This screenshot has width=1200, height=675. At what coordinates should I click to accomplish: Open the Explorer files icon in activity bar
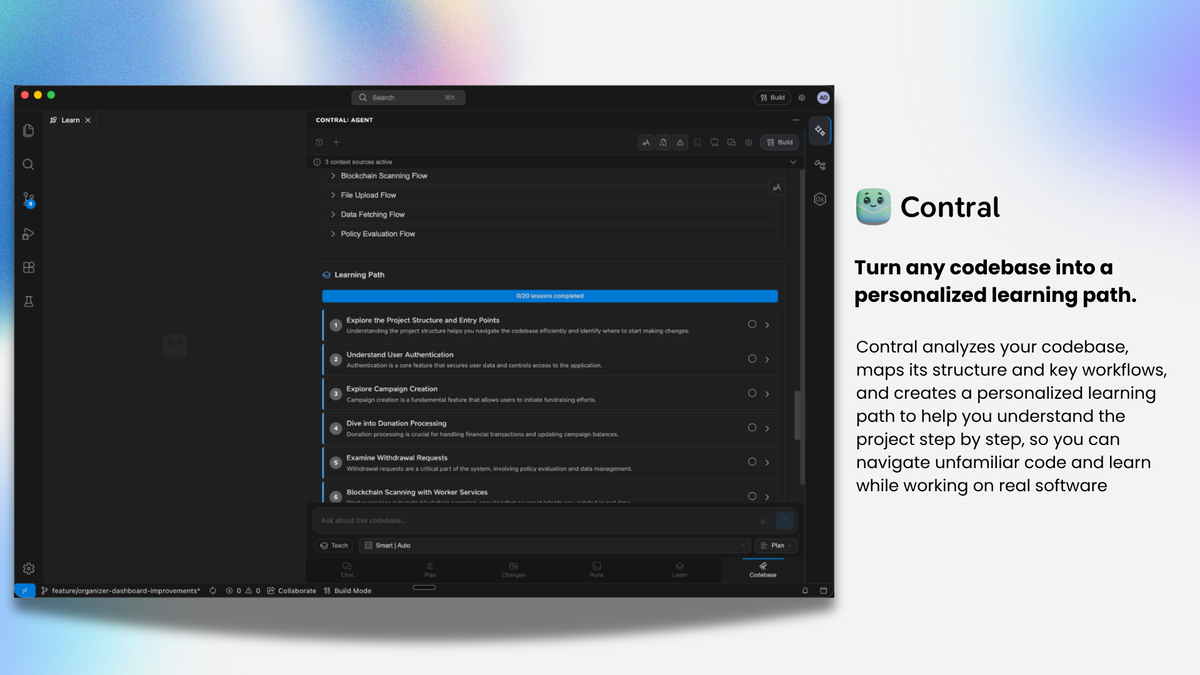(x=28, y=131)
